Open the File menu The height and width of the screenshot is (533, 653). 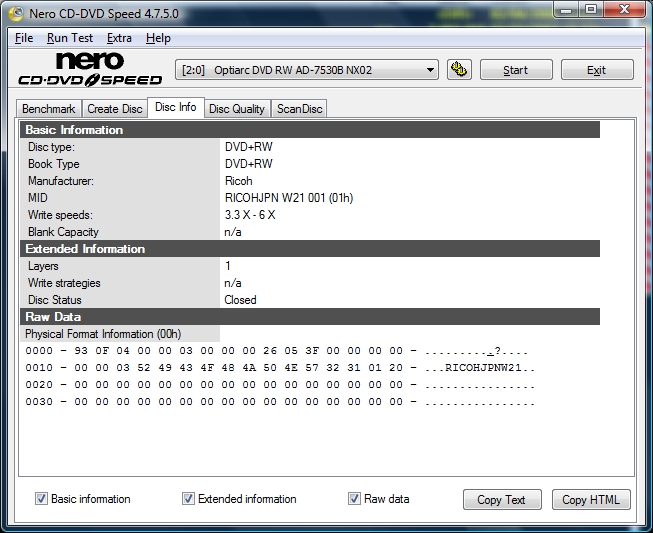coord(24,38)
